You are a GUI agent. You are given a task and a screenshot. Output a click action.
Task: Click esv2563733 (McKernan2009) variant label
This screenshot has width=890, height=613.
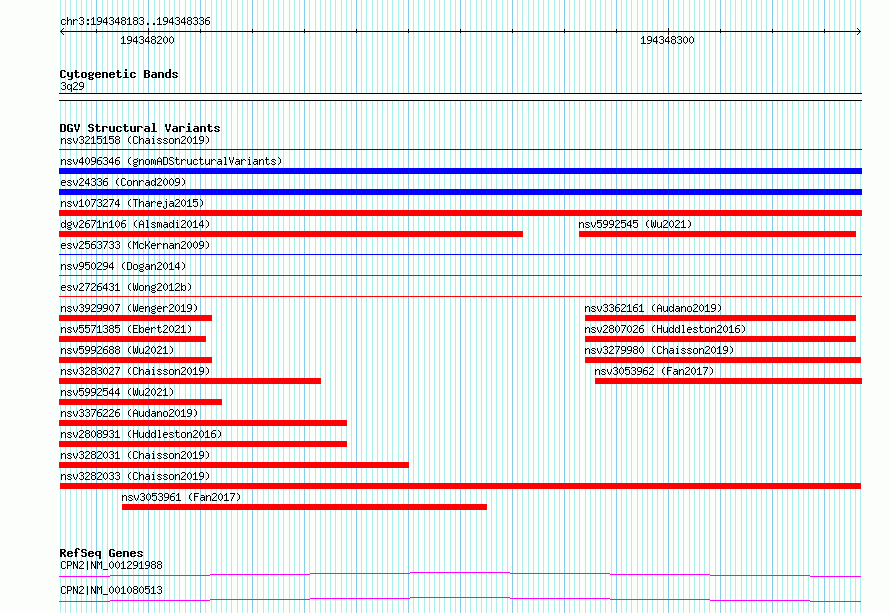tap(135, 245)
